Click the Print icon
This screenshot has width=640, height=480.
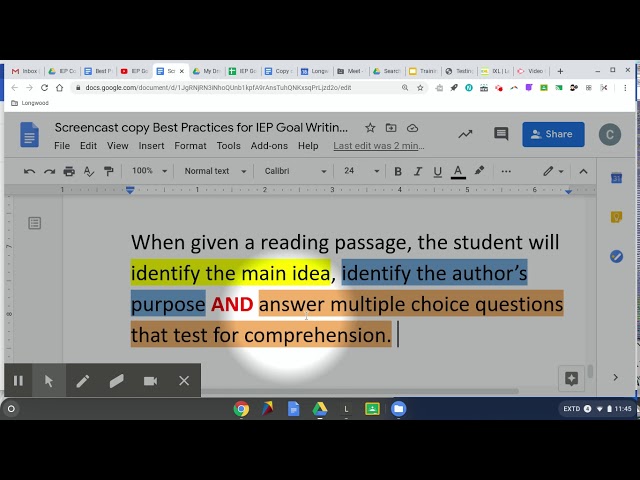pyautogui.click(x=69, y=171)
